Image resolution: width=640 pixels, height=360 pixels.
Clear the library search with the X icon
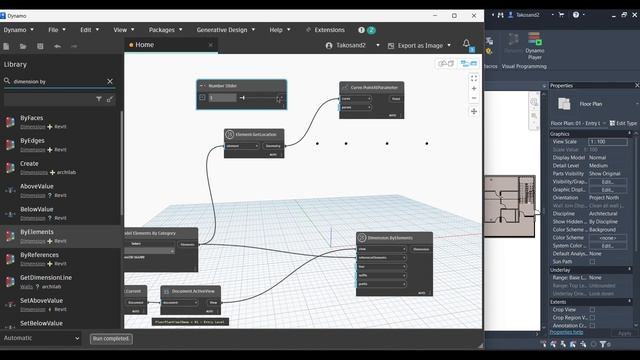tap(110, 82)
